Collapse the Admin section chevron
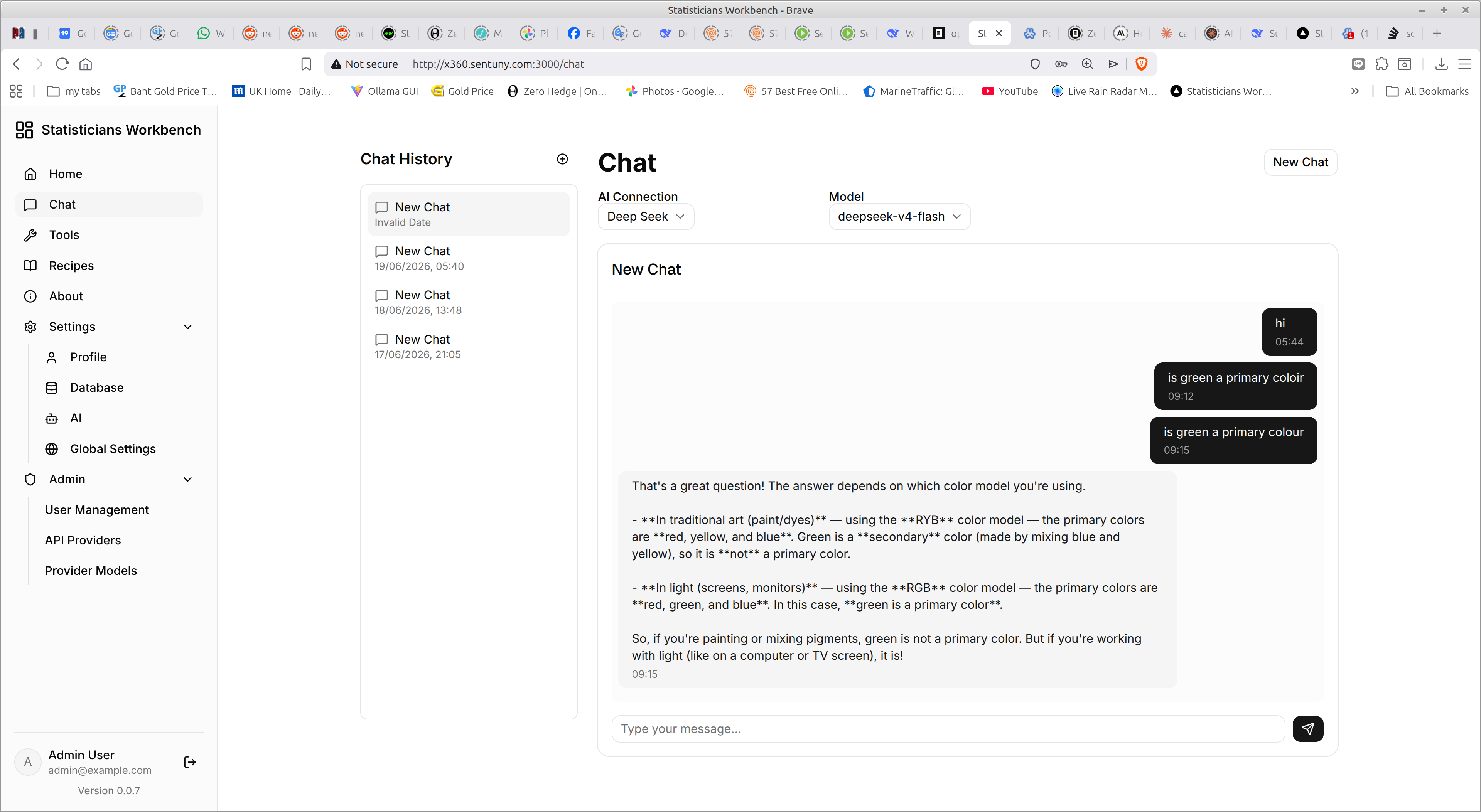Image resolution: width=1481 pixels, height=812 pixels. point(187,479)
